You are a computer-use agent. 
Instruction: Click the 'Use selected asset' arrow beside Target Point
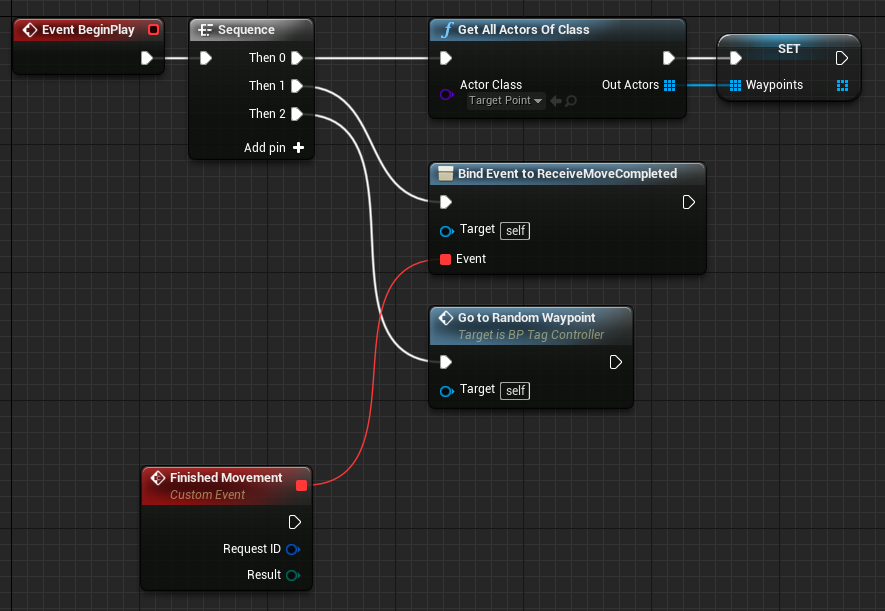click(x=555, y=101)
